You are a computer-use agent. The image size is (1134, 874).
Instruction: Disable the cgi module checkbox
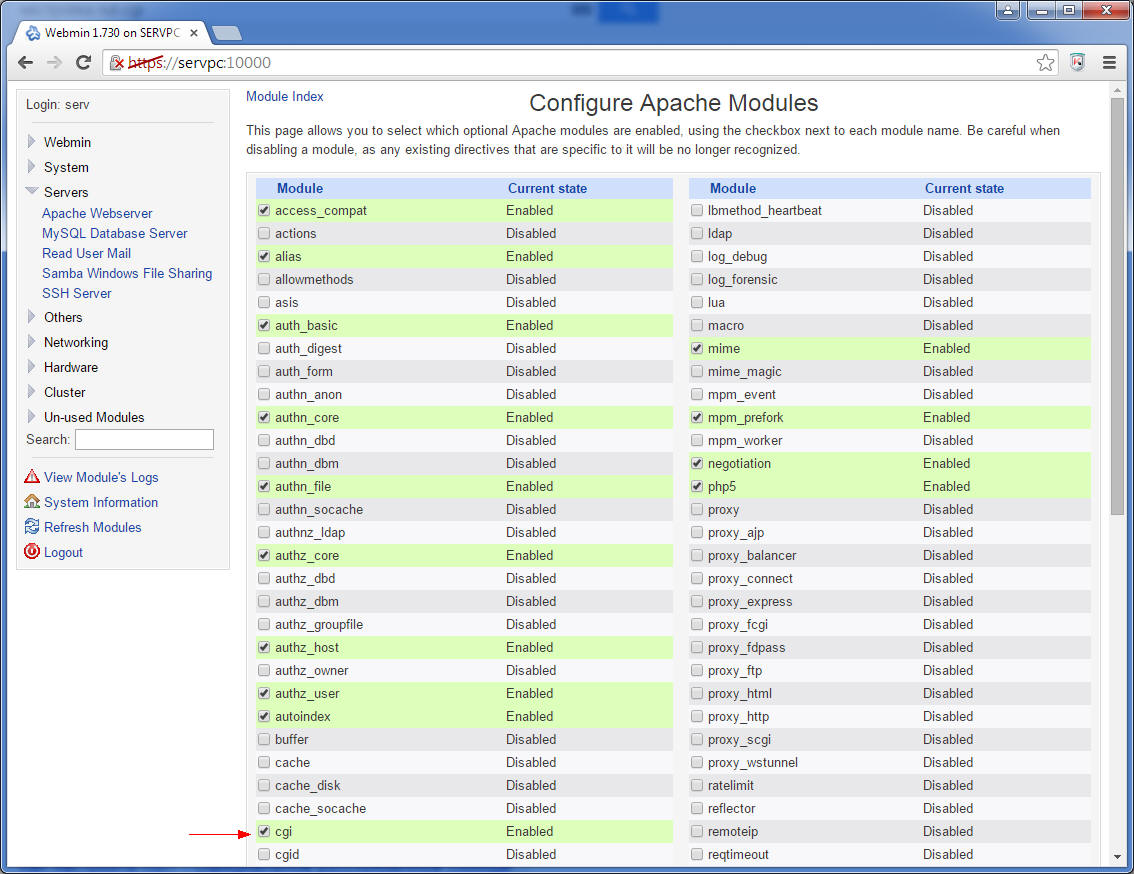click(x=264, y=831)
